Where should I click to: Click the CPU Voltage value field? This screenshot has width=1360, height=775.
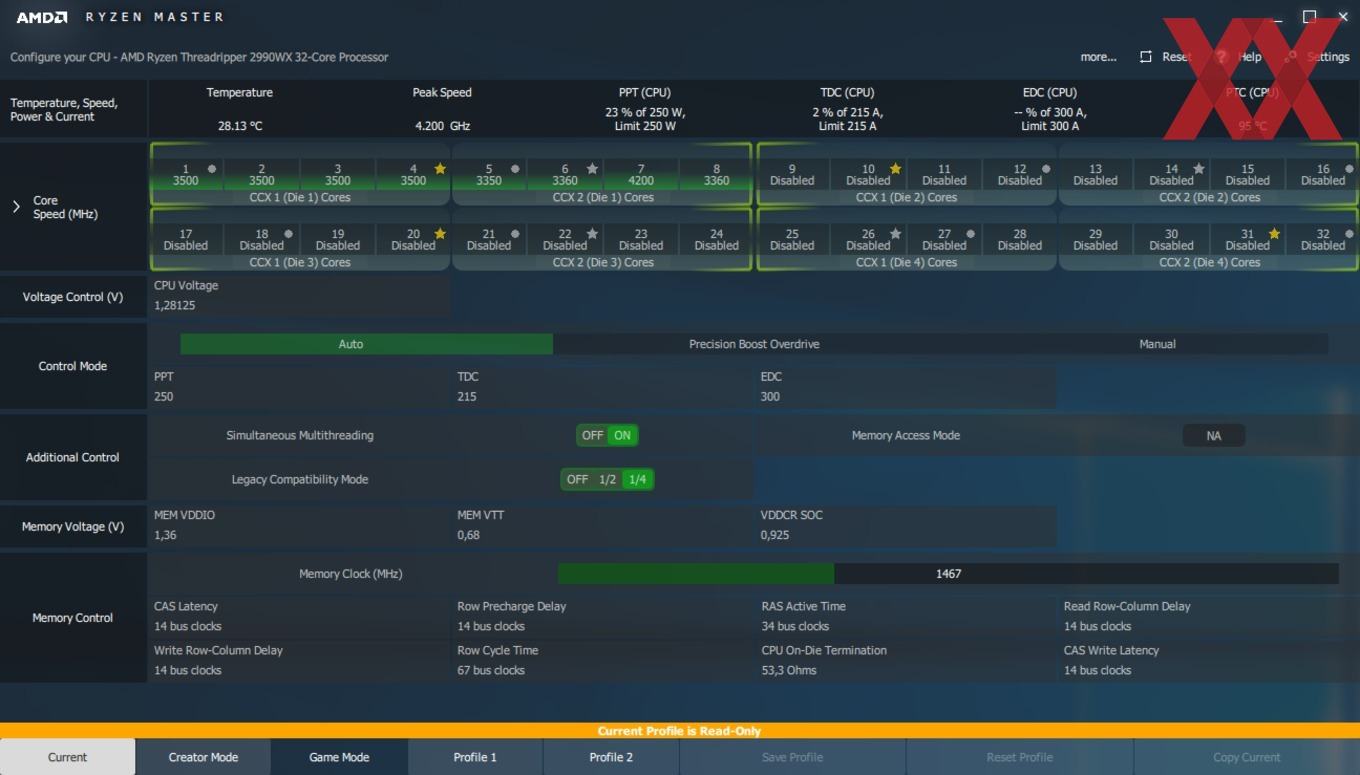coord(300,305)
